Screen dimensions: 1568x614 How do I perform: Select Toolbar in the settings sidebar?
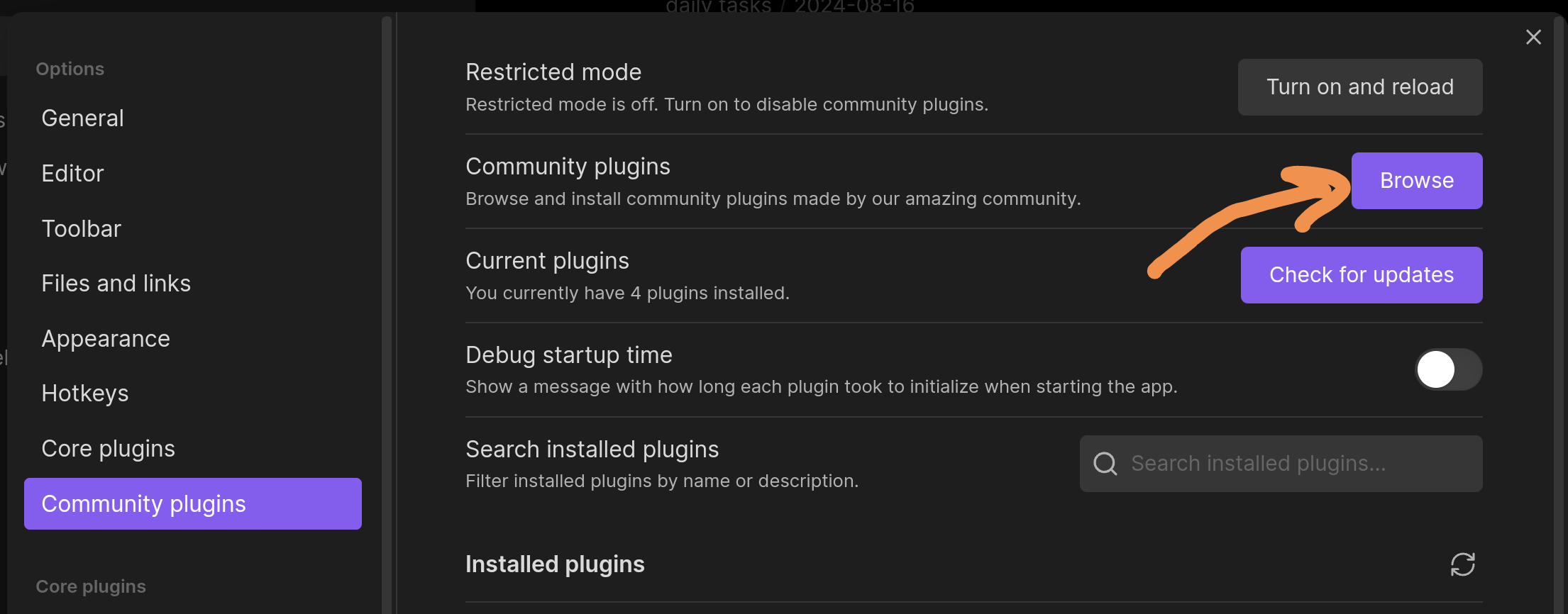pos(82,229)
